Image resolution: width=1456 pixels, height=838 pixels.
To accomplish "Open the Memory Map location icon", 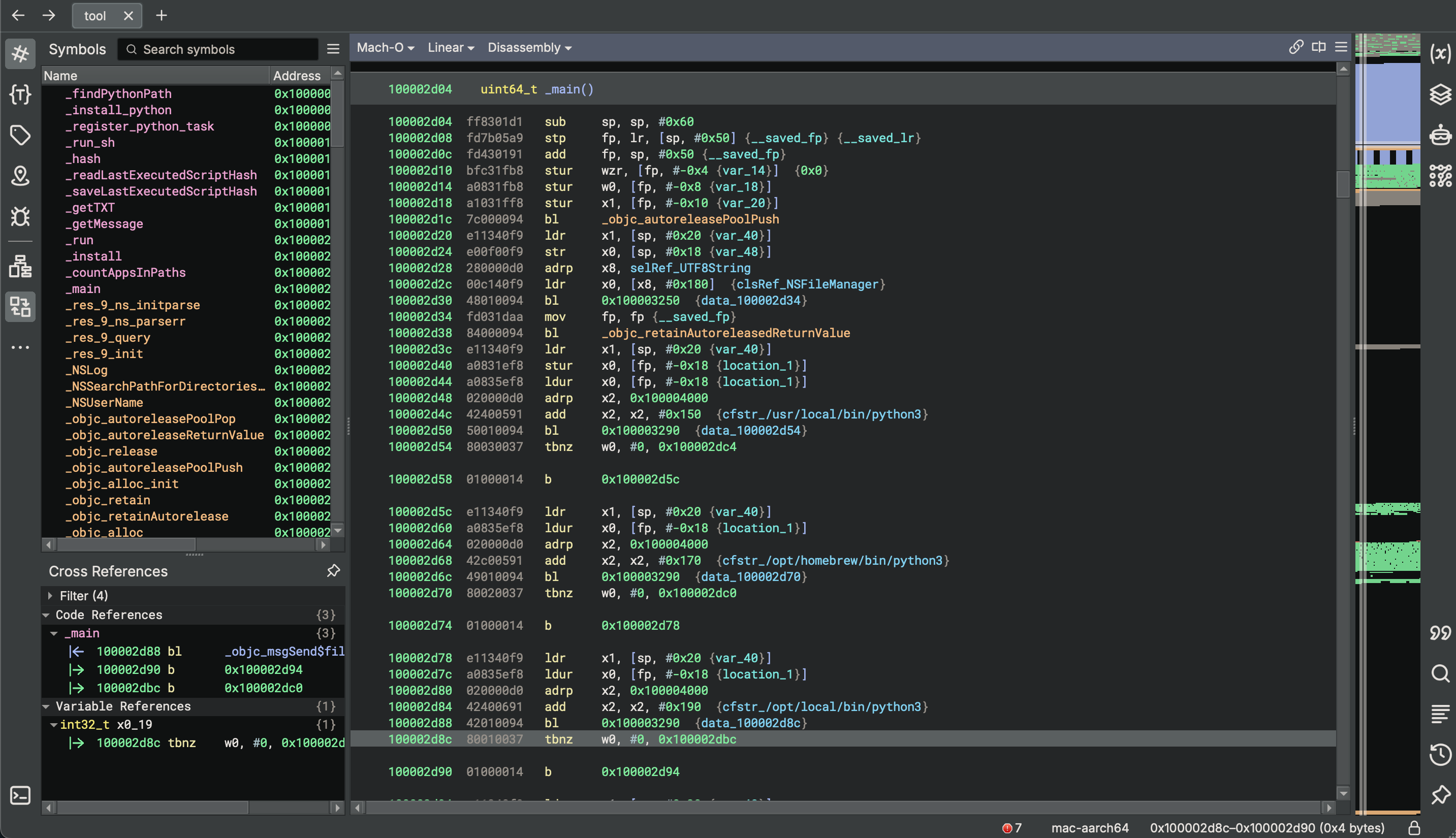I will [20, 176].
